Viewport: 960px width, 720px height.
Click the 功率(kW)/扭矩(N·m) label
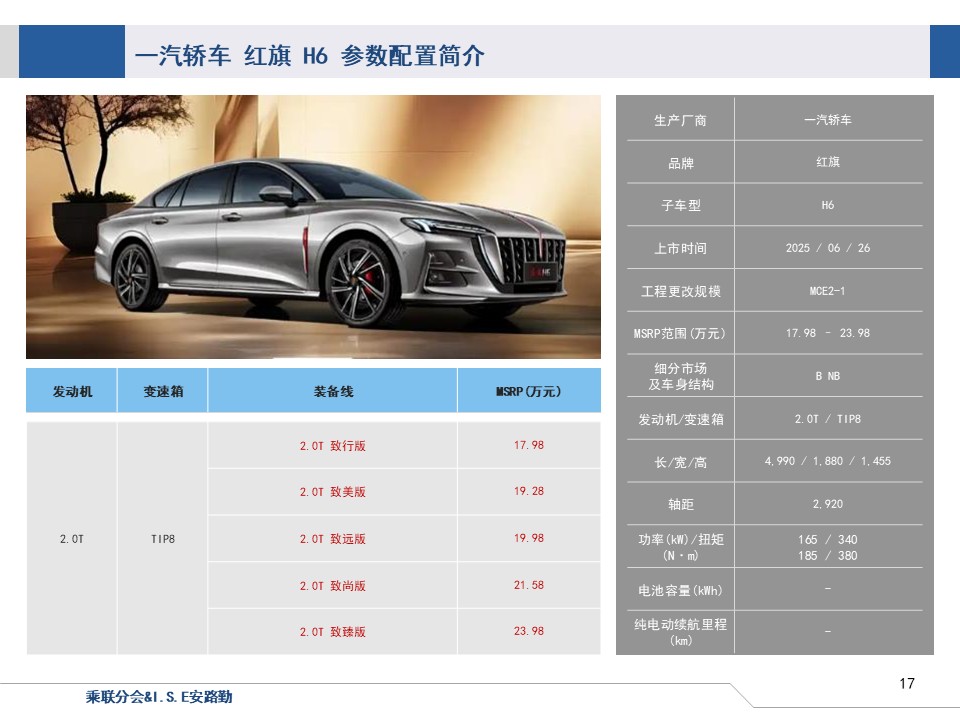coord(681,547)
